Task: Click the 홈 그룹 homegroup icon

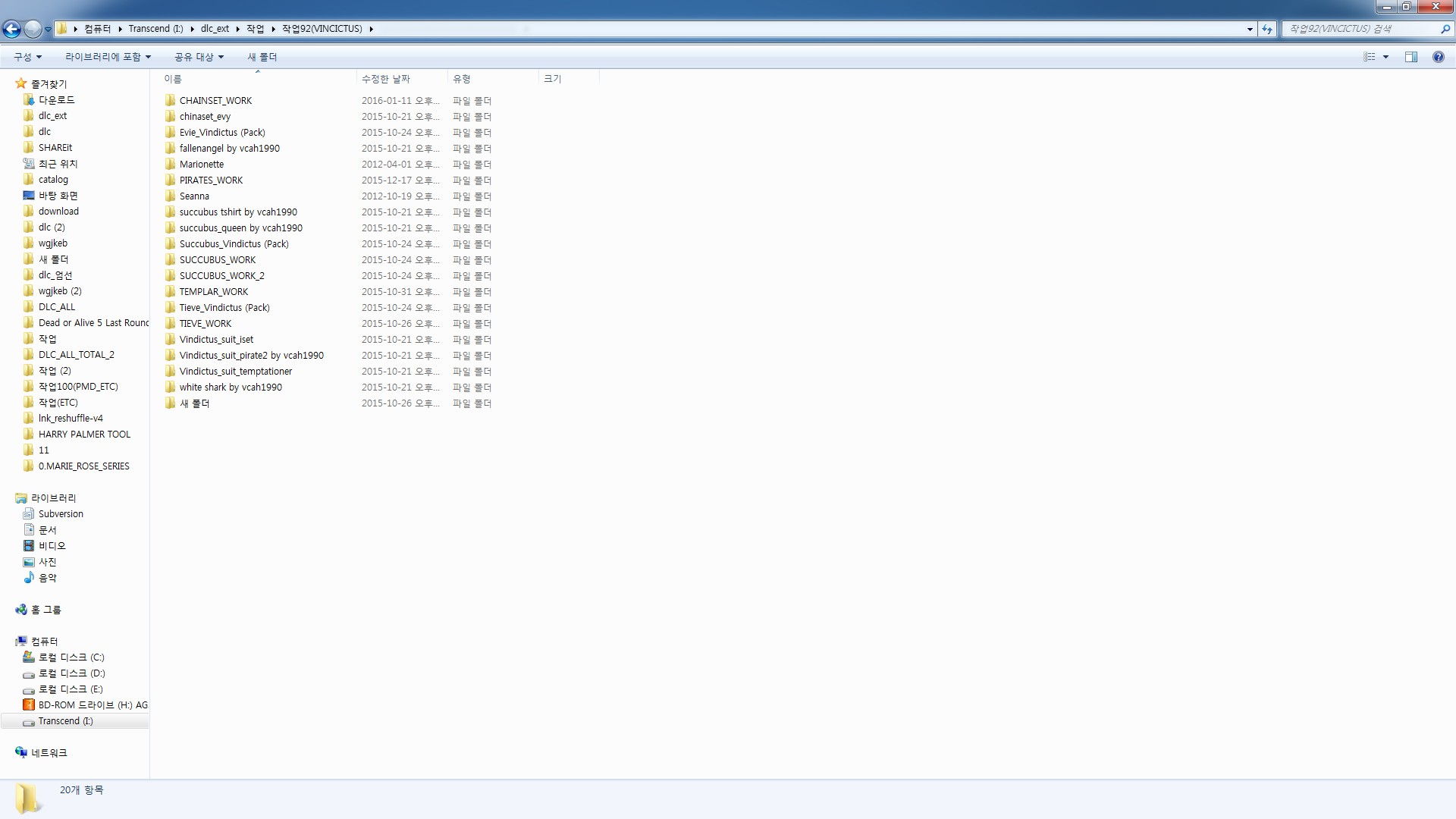Action: tap(21, 610)
